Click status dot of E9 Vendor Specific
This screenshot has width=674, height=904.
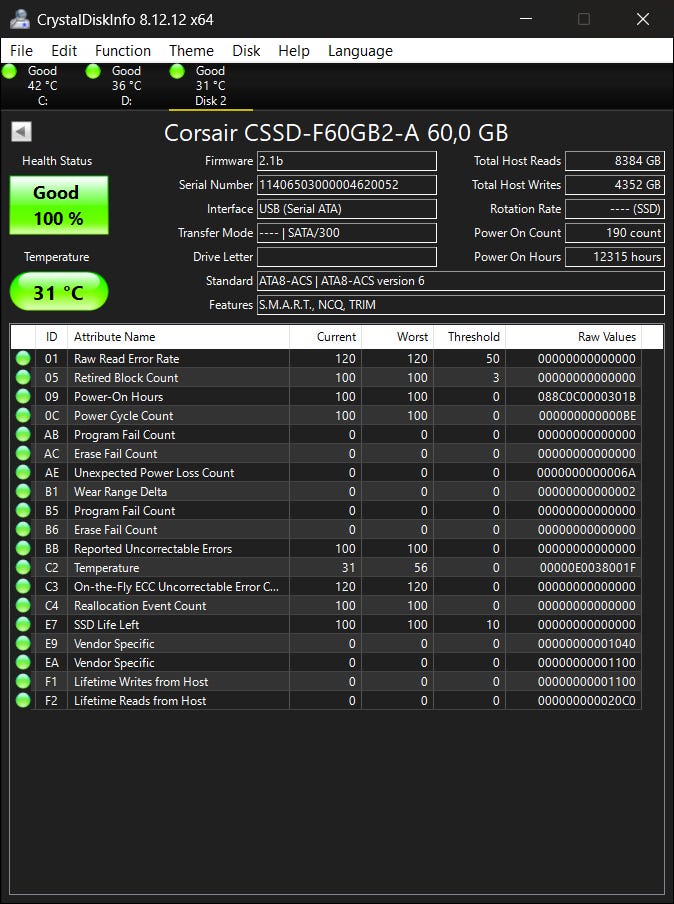click(23, 644)
